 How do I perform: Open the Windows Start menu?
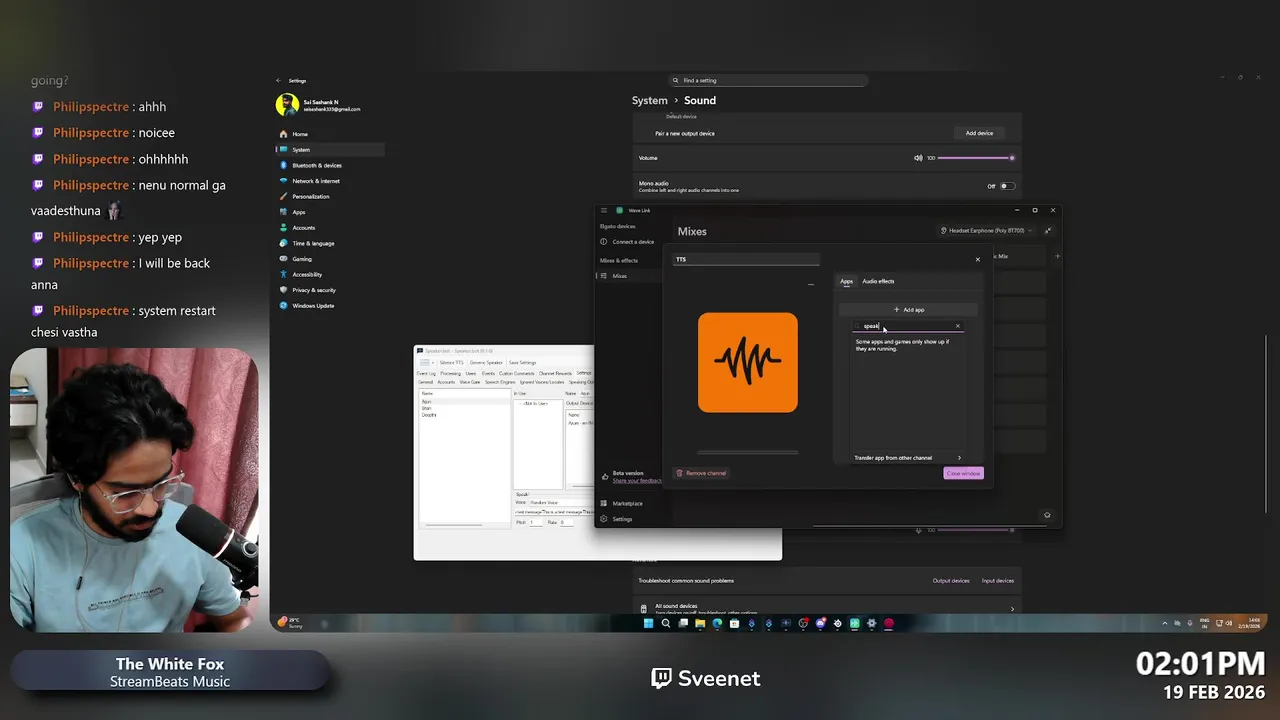tap(648, 623)
